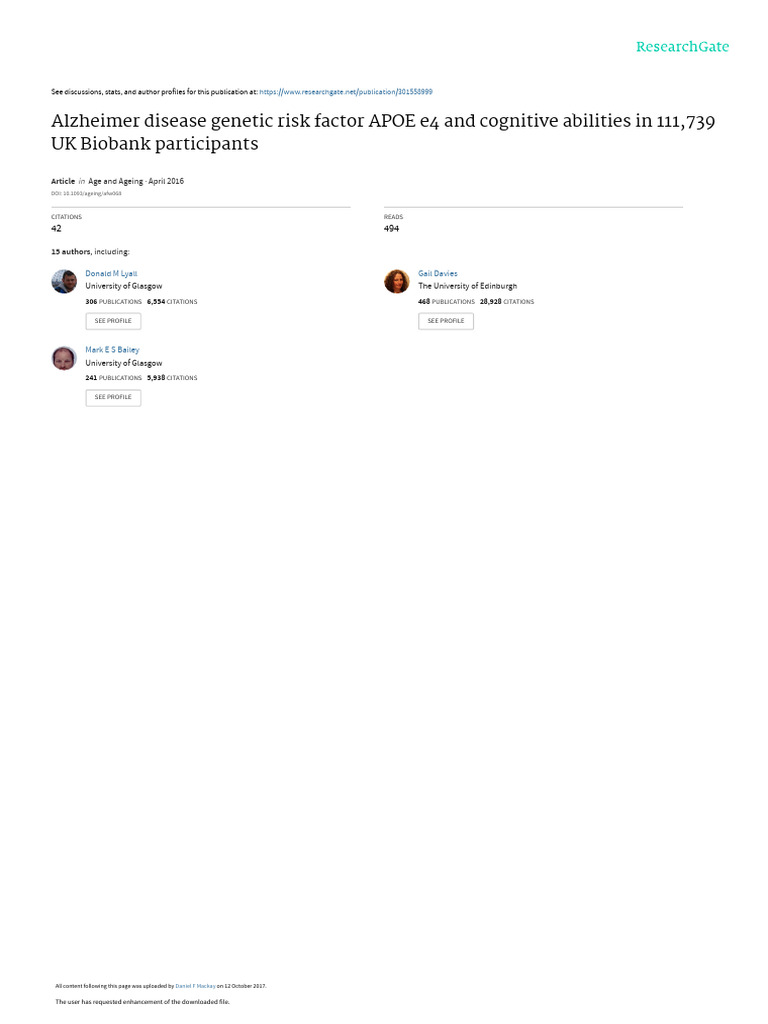
Task: Open the Gail Davies author name link
Action: (x=438, y=273)
